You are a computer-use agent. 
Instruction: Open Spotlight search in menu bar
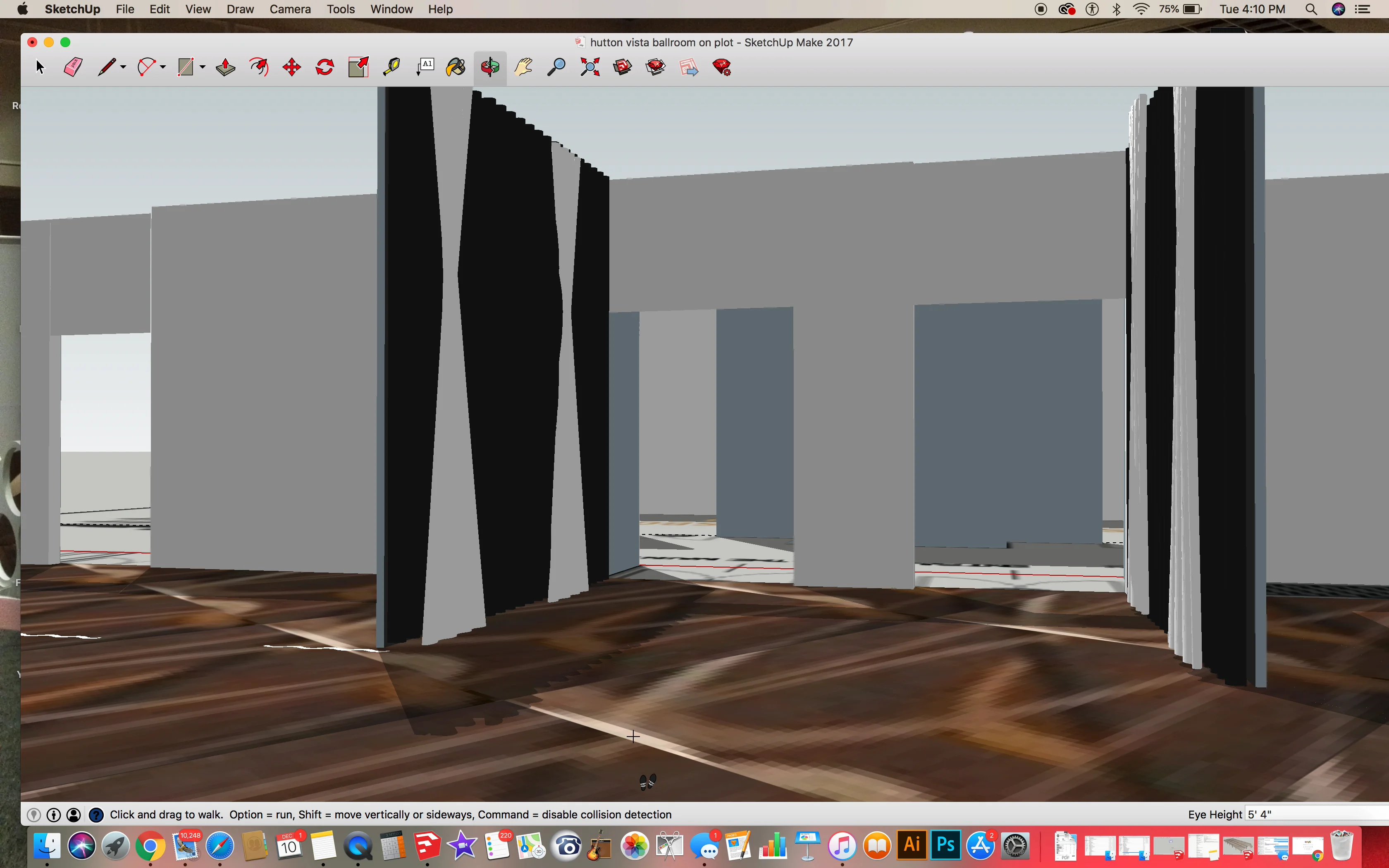(x=1311, y=9)
